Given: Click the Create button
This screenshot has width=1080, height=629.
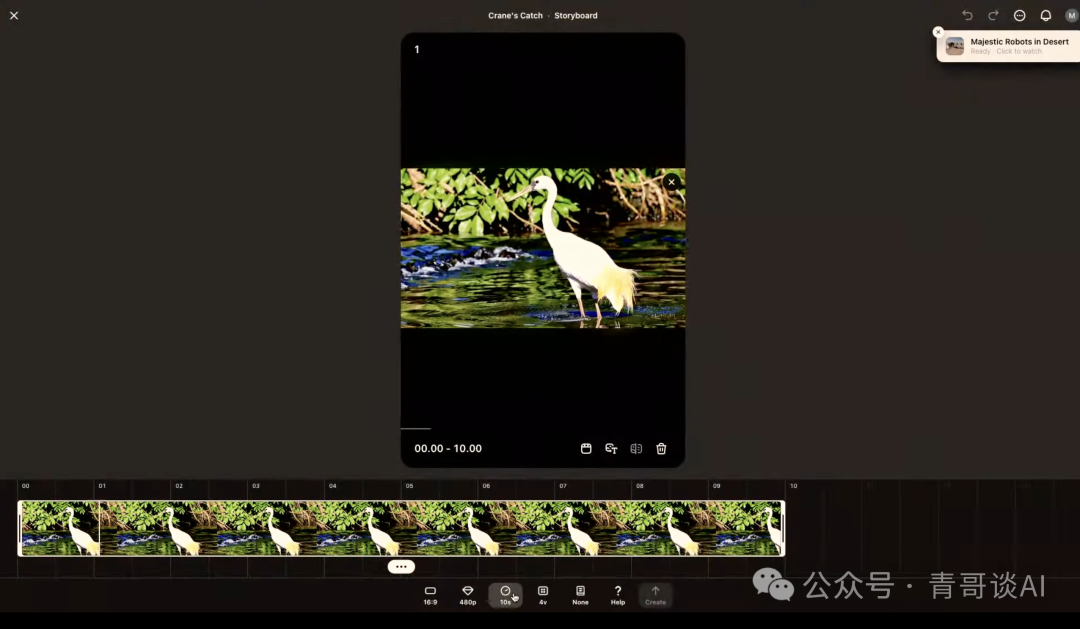Looking at the screenshot, I should 655,595.
